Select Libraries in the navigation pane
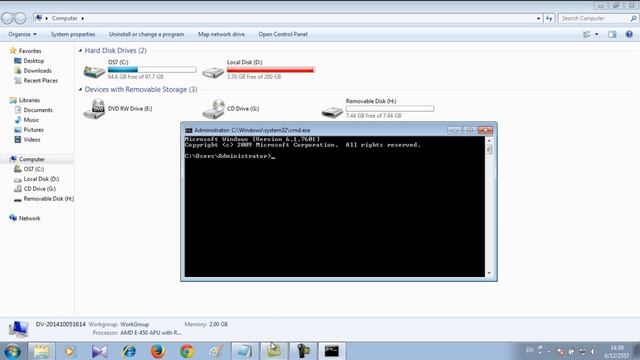The height and width of the screenshot is (360, 640). pos(29,100)
